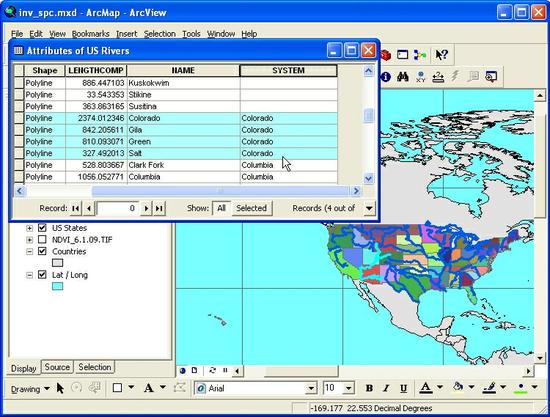This screenshot has width=550, height=417.
Task: Switch to the Source tab
Action: (57, 367)
